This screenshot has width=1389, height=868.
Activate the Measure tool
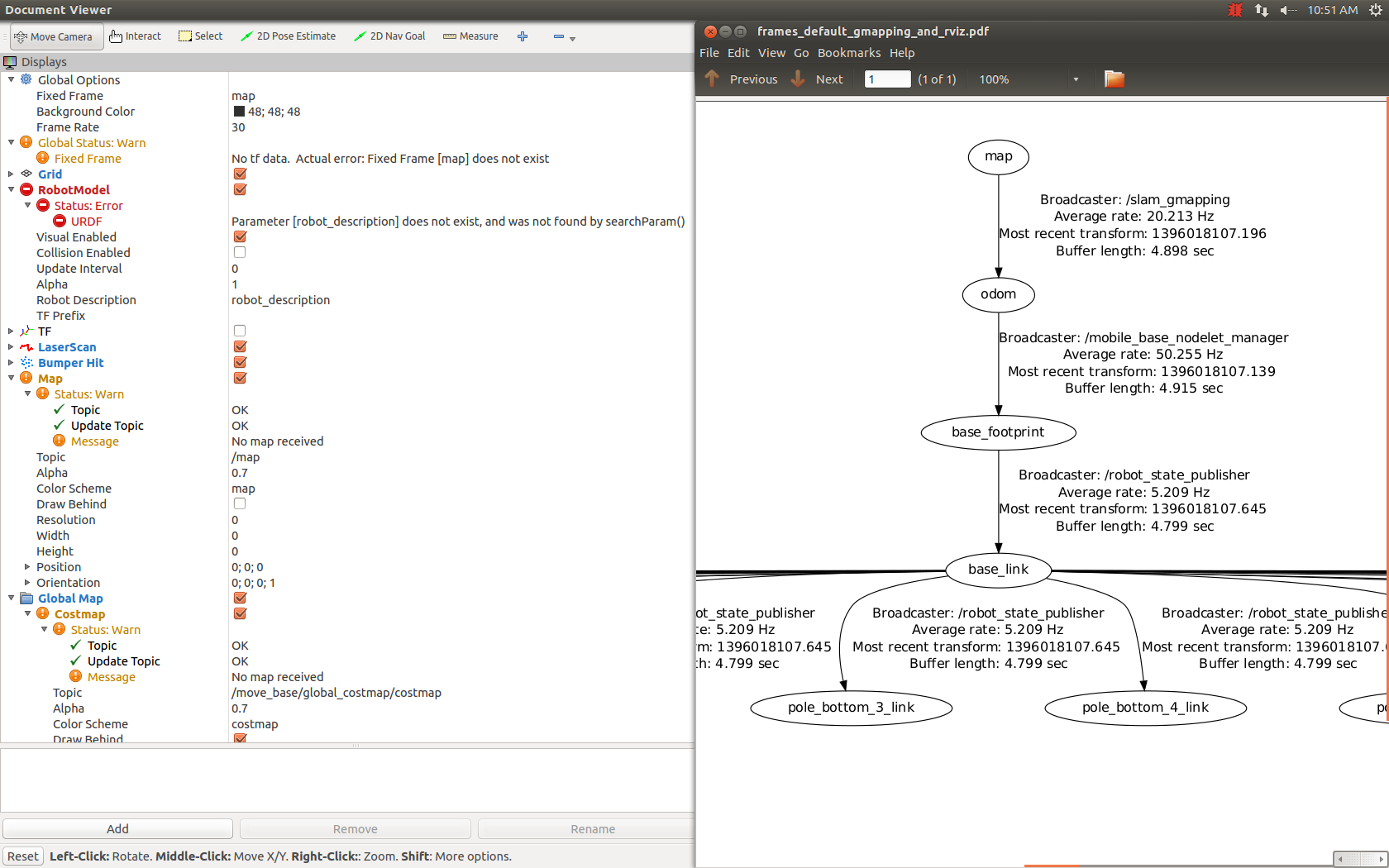tap(470, 36)
